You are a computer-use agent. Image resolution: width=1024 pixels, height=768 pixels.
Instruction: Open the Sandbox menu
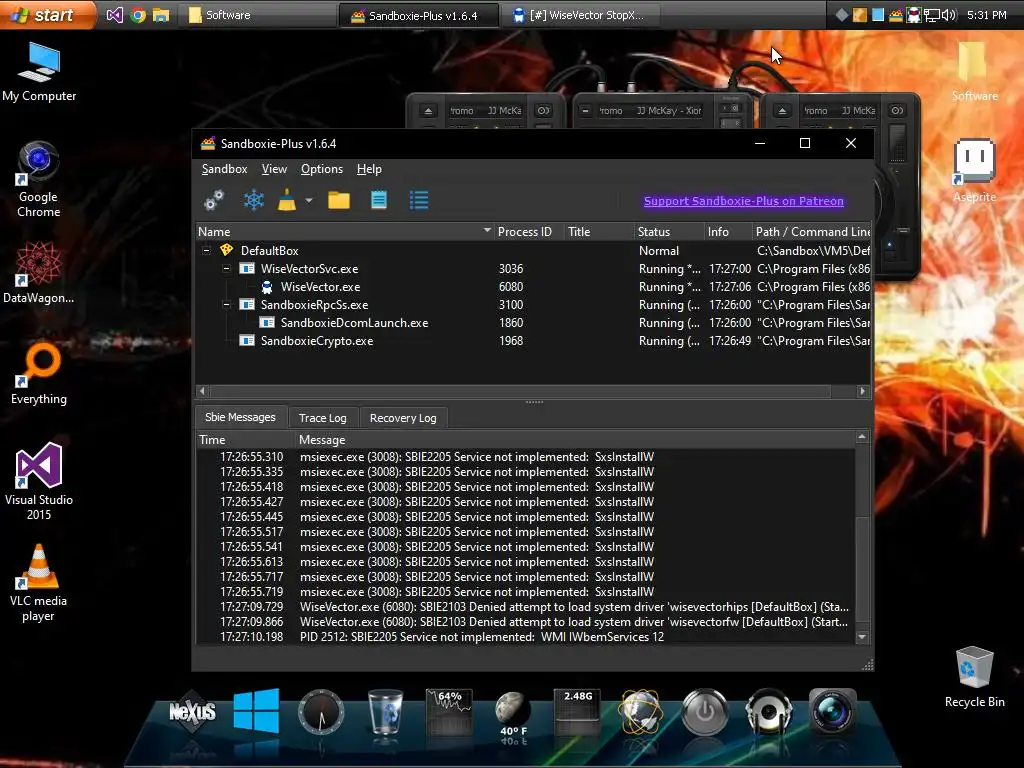click(x=224, y=169)
